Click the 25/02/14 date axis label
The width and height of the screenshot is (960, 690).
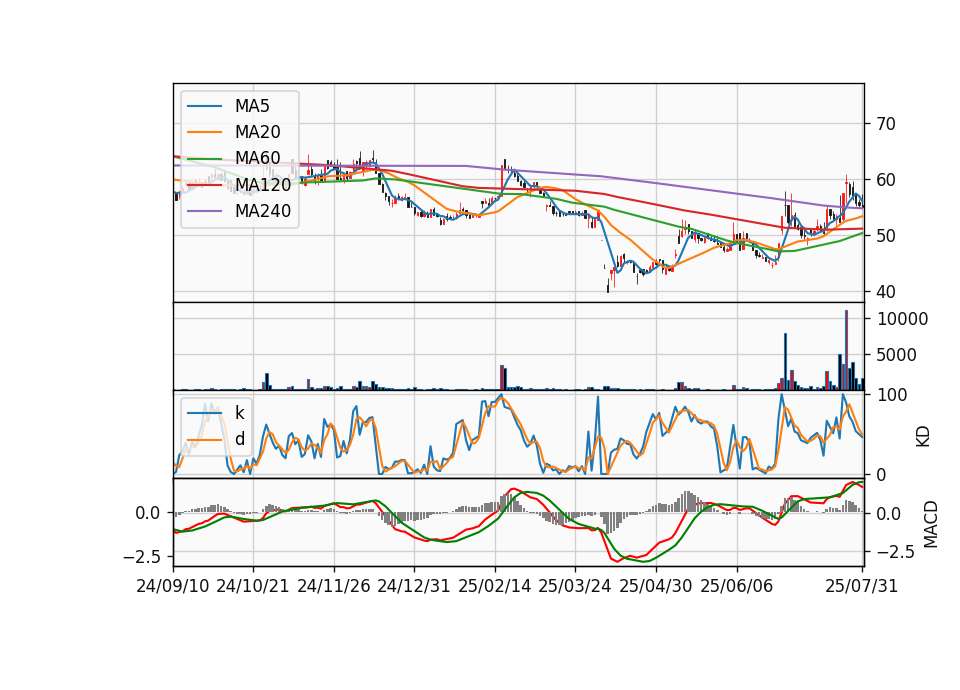click(x=495, y=586)
